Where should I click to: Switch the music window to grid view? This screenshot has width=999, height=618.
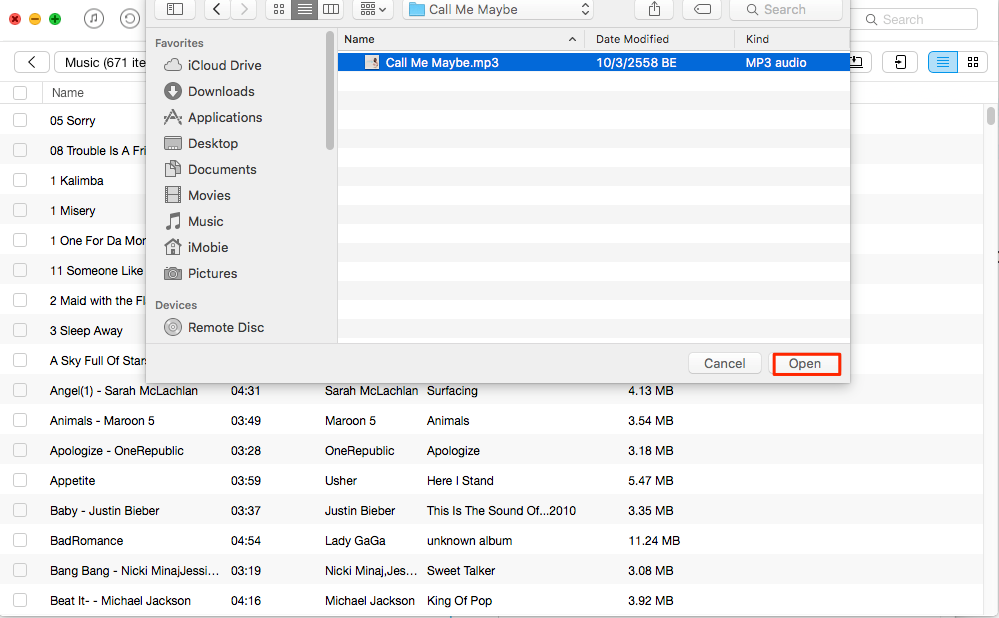tap(973, 62)
